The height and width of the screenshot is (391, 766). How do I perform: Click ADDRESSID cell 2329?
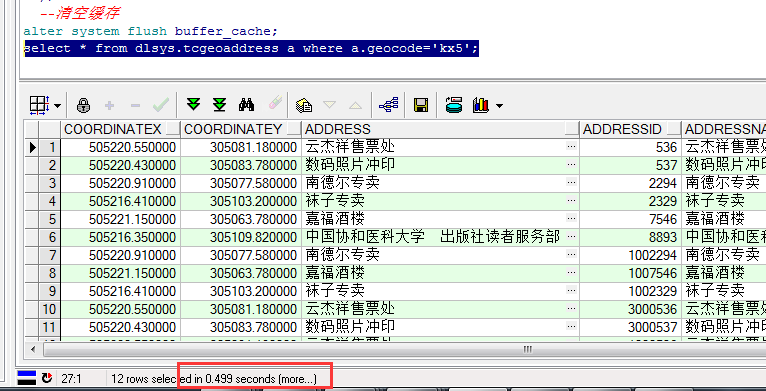pyautogui.click(x=631, y=201)
